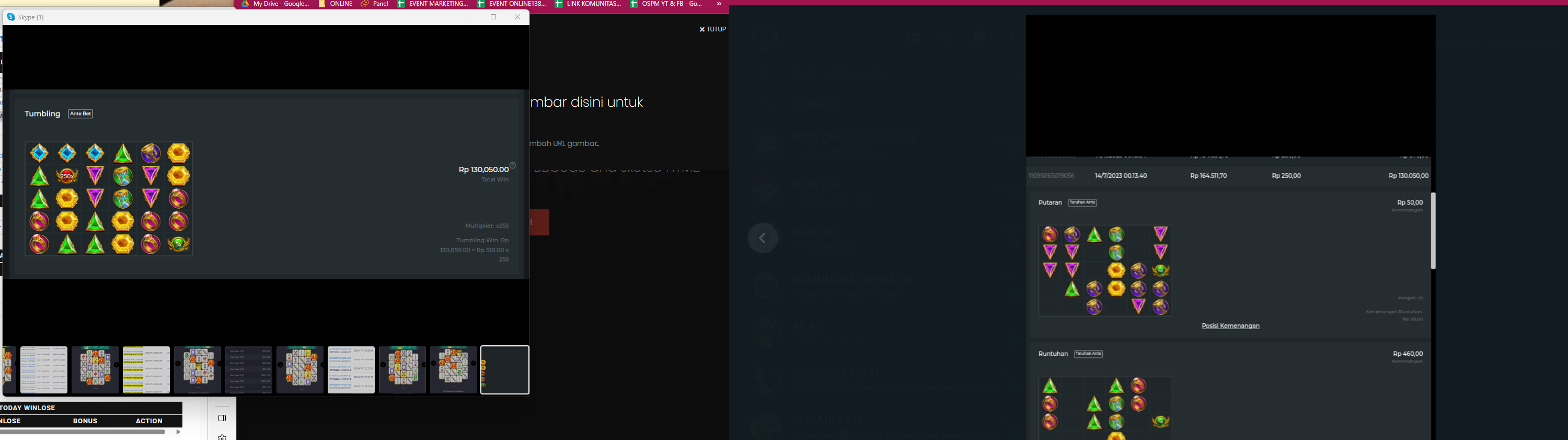This screenshot has width=1568, height=440.
Task: Click the Putaran section heading
Action: pos(1050,202)
